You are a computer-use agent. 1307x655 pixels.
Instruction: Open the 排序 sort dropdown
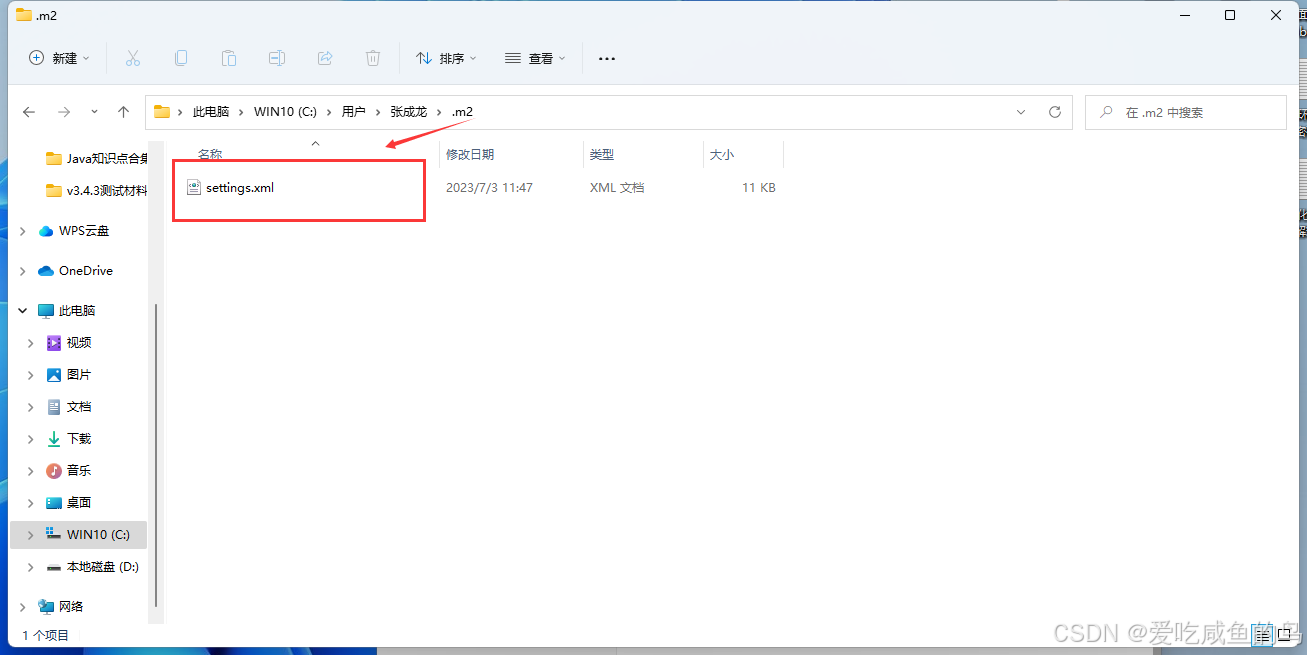(x=446, y=58)
